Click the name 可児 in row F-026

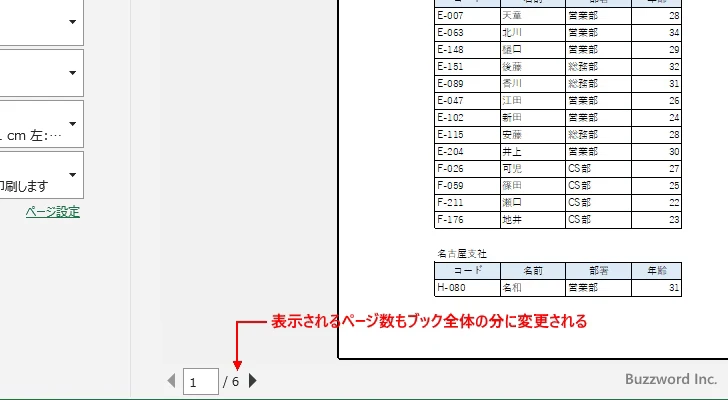coord(512,169)
